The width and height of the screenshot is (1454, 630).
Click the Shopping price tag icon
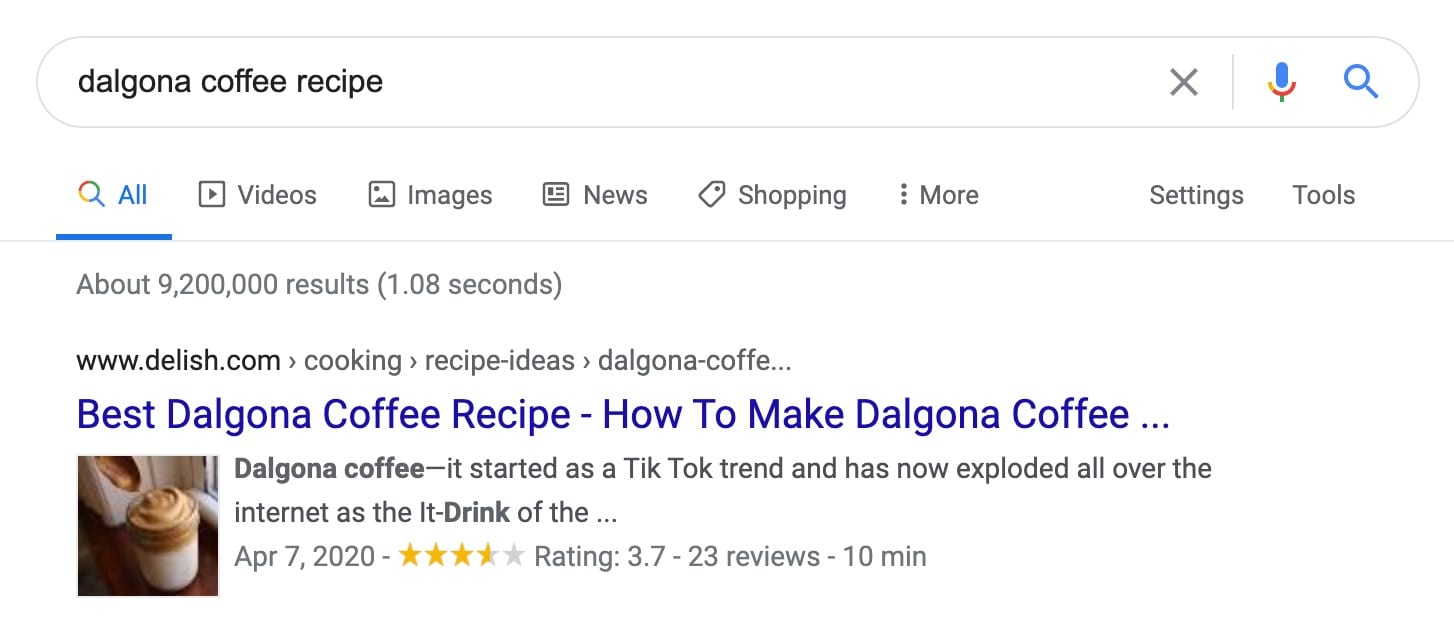(x=711, y=194)
